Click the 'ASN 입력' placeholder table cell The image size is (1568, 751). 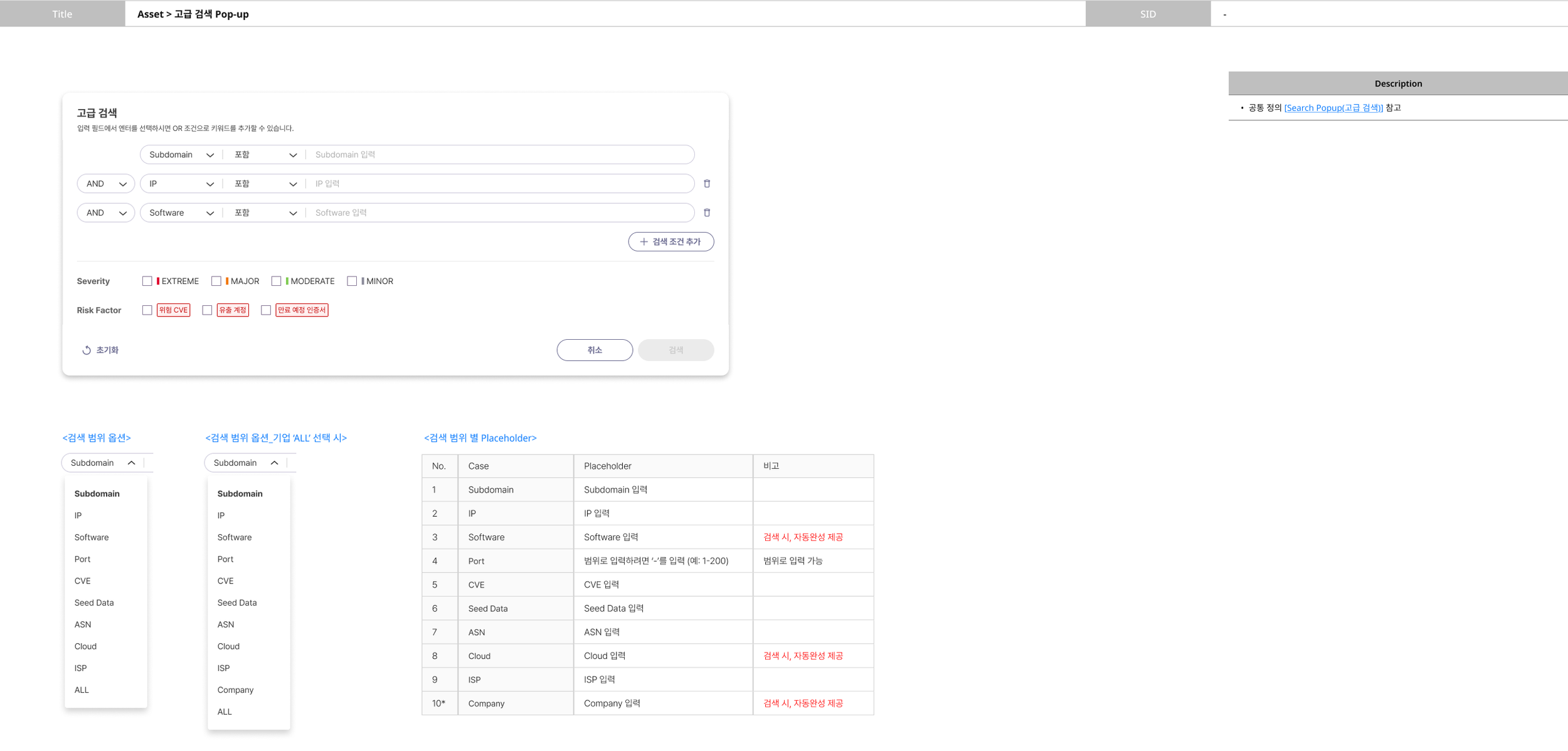664,632
